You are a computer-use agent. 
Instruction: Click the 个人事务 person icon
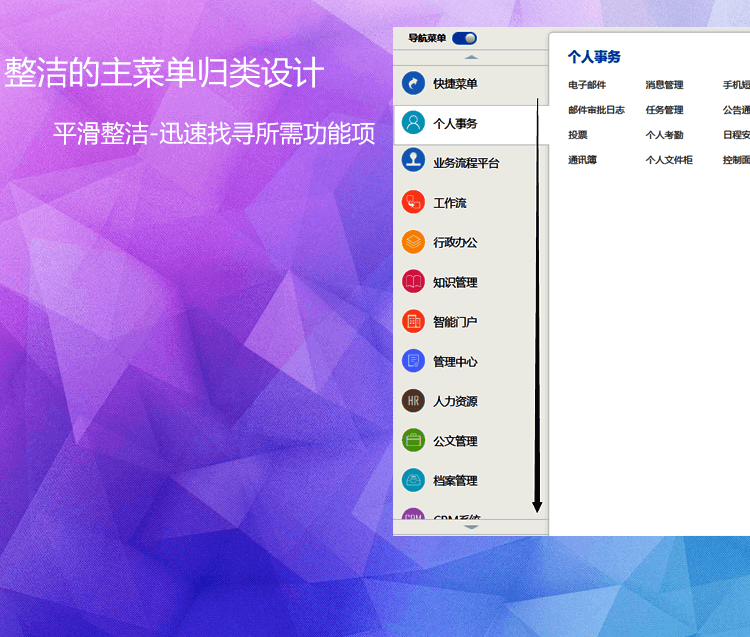click(x=413, y=123)
